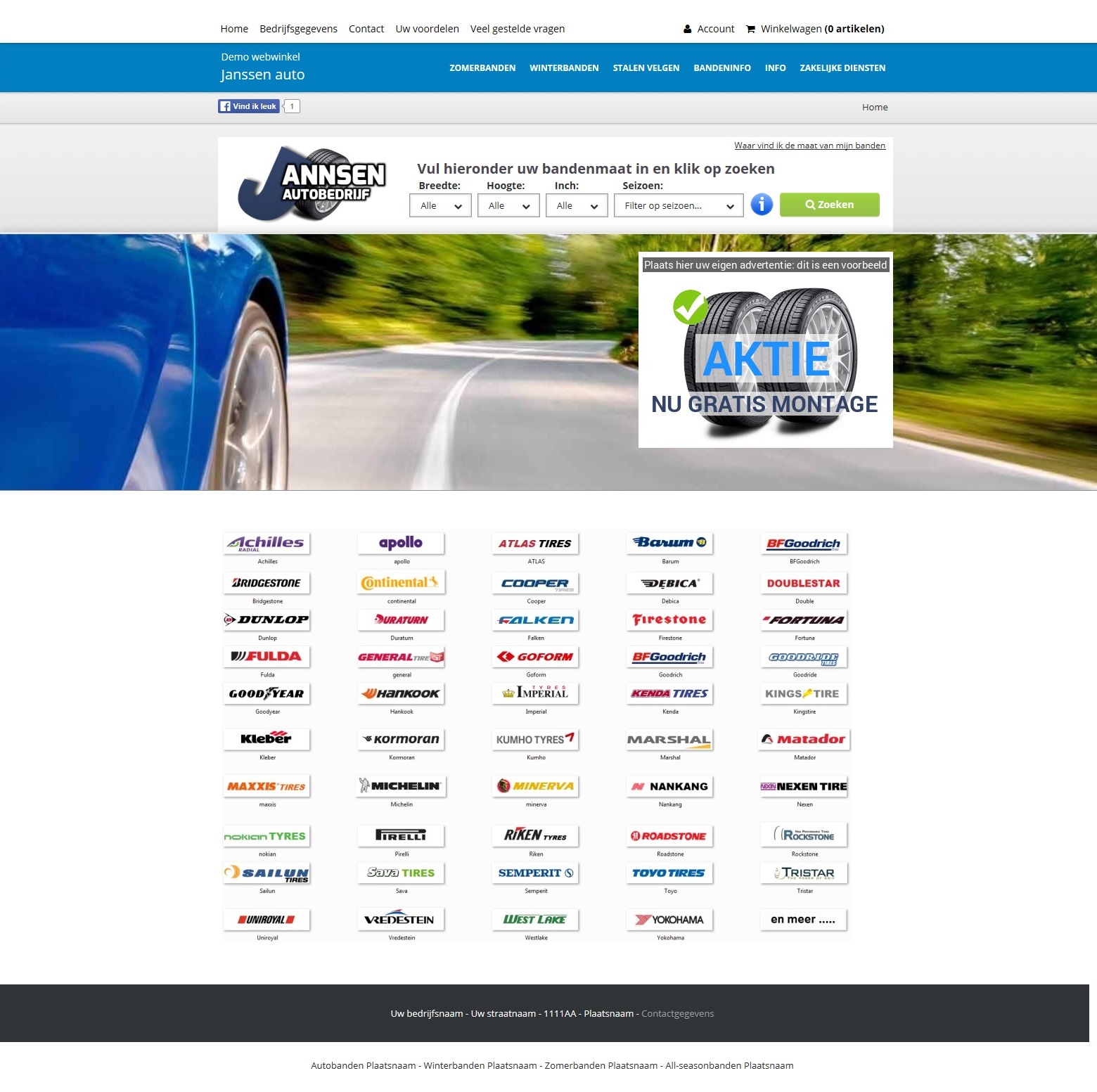Open the Breedte width dropdown
1097x1092 pixels.
pos(440,205)
